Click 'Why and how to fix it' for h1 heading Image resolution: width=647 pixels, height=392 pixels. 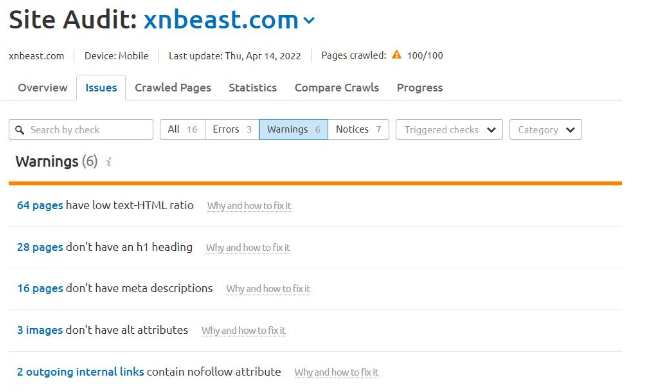point(248,248)
